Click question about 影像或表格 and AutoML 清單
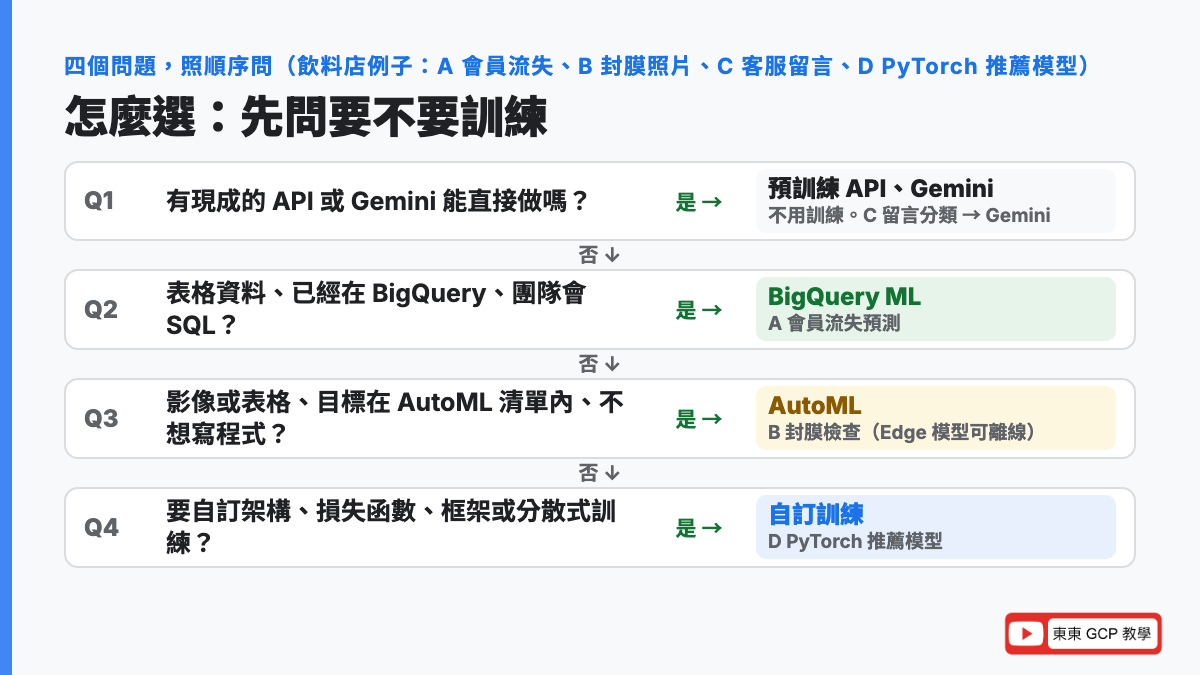1200x675 pixels. [x=395, y=418]
